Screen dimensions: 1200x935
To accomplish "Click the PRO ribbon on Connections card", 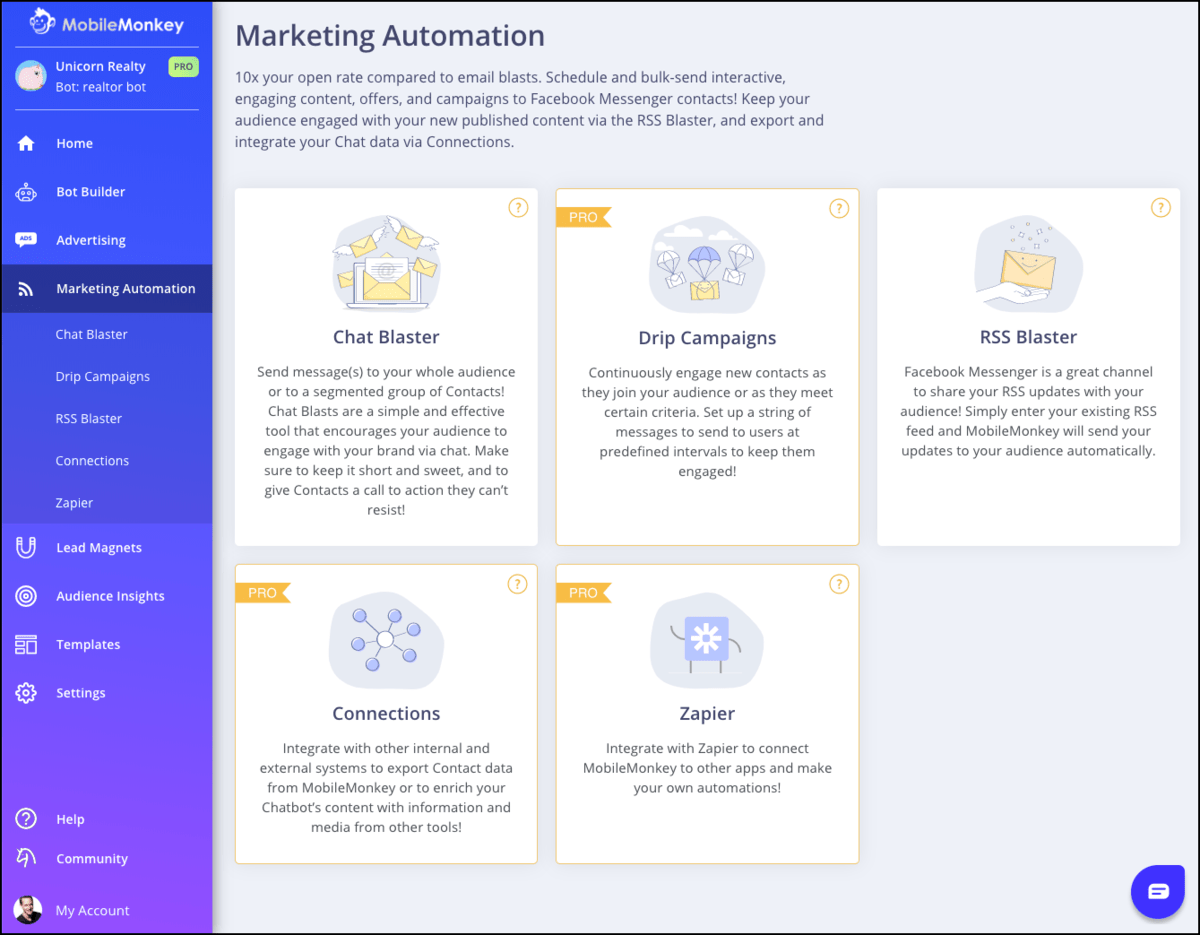I will [263, 593].
